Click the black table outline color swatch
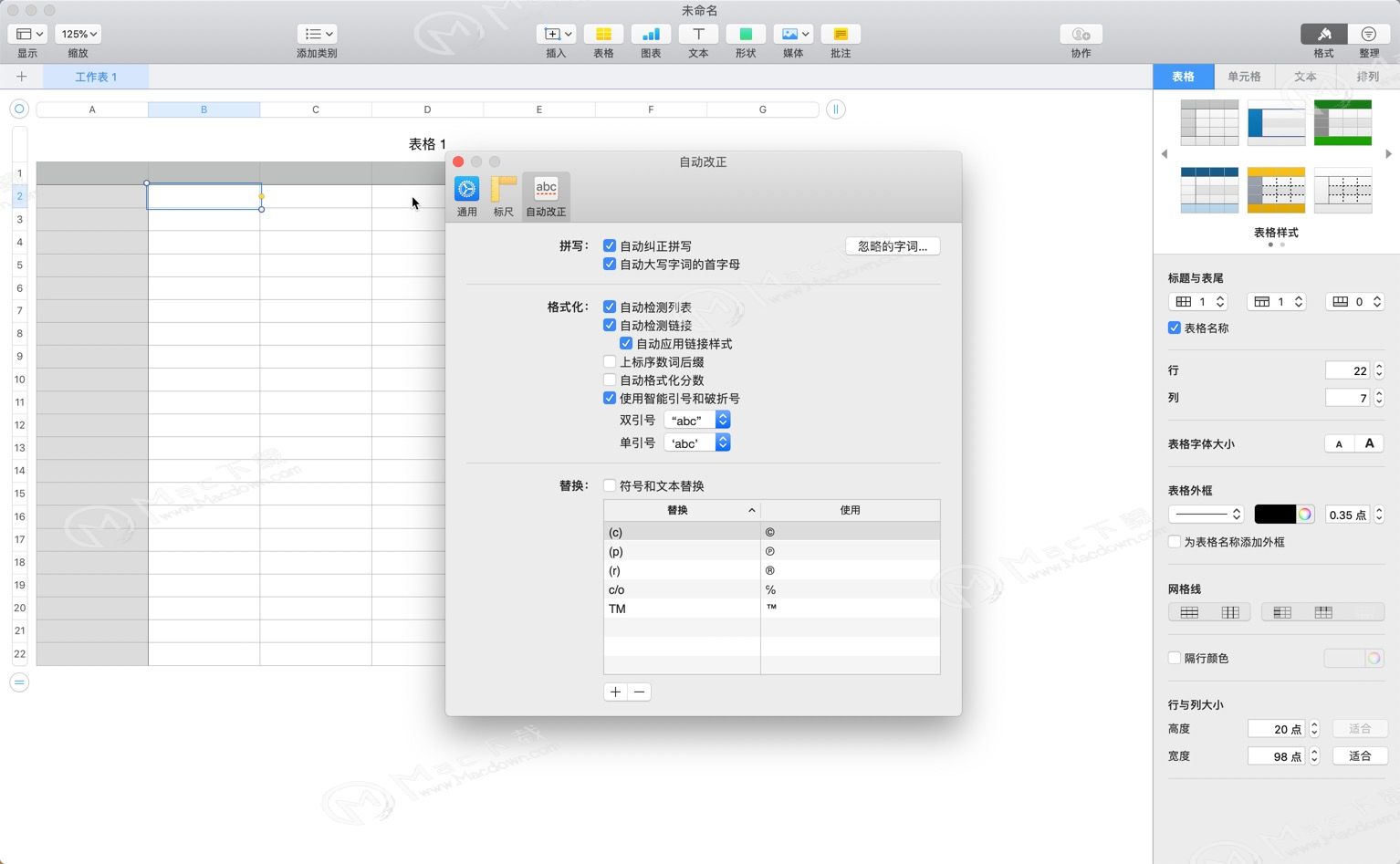The width and height of the screenshot is (1400, 864). pyautogui.click(x=1274, y=515)
